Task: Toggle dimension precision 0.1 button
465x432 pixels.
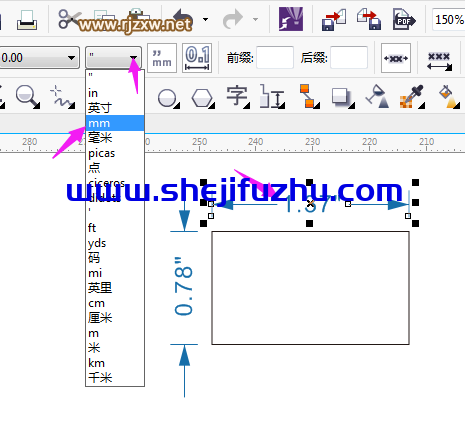Action: click(197, 58)
